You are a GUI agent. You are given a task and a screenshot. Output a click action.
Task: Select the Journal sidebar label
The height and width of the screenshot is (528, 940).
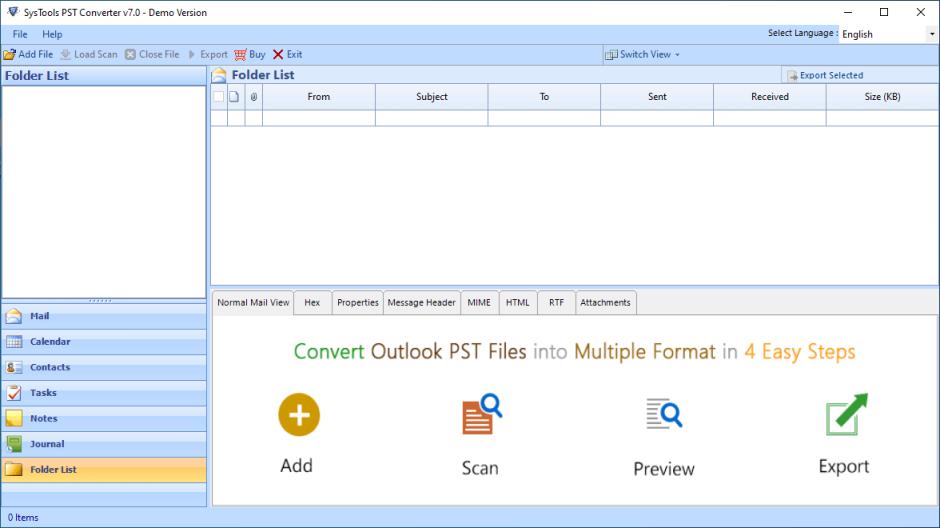[47, 444]
